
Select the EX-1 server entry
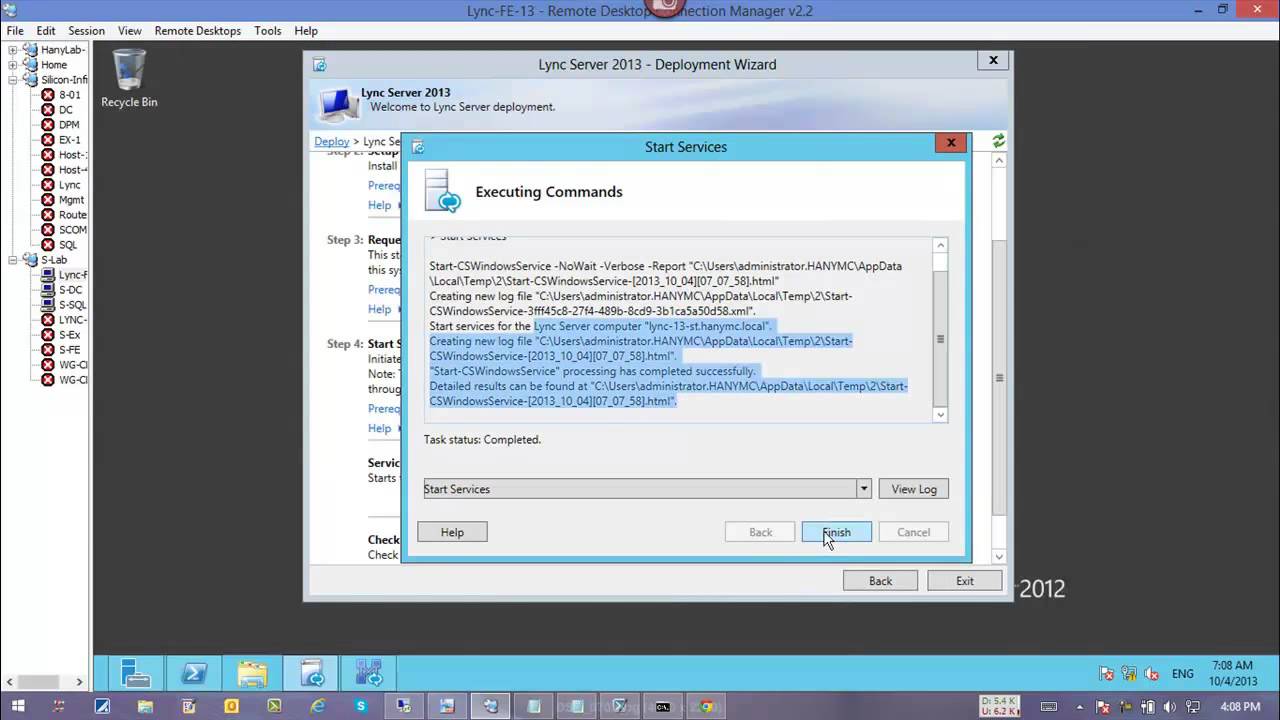[70, 140]
